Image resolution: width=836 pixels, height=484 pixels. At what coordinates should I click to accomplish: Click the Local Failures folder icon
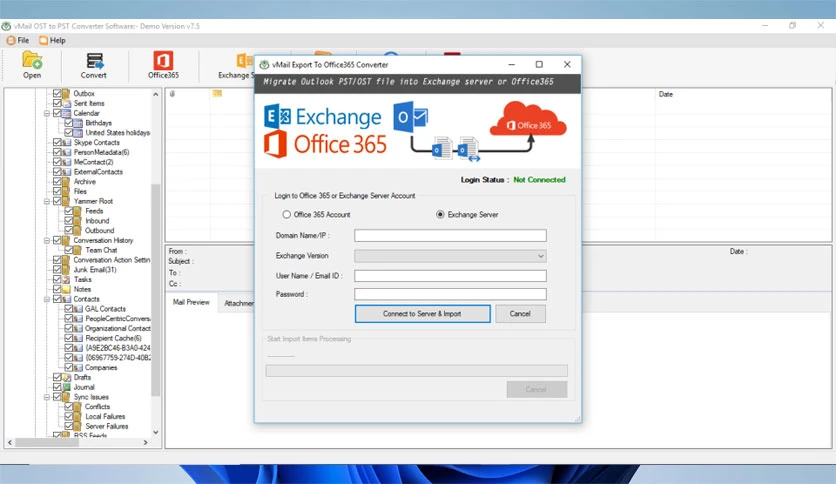78,416
